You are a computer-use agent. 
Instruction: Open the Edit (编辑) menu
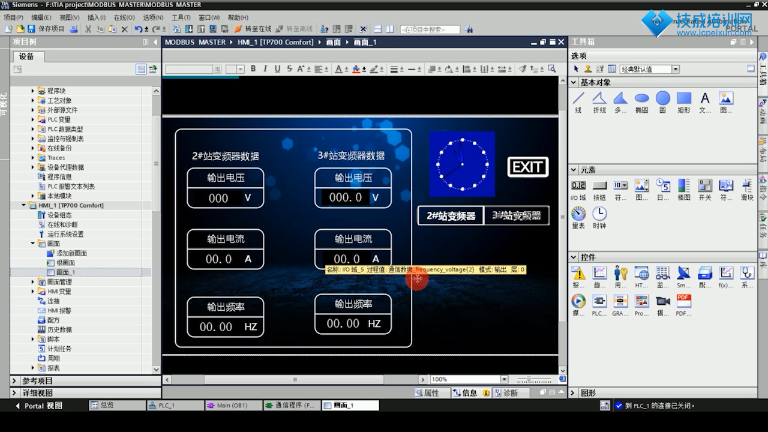(x=41, y=17)
